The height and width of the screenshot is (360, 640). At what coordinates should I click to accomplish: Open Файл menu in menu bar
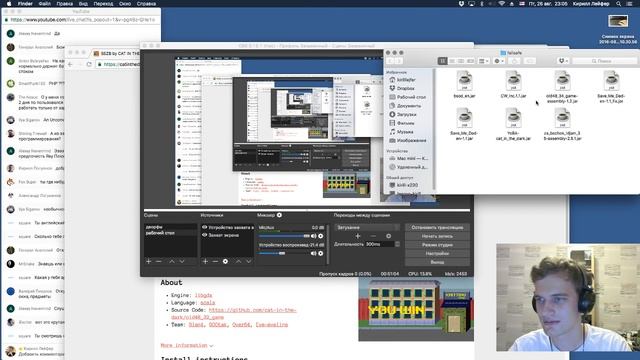pos(44,4)
